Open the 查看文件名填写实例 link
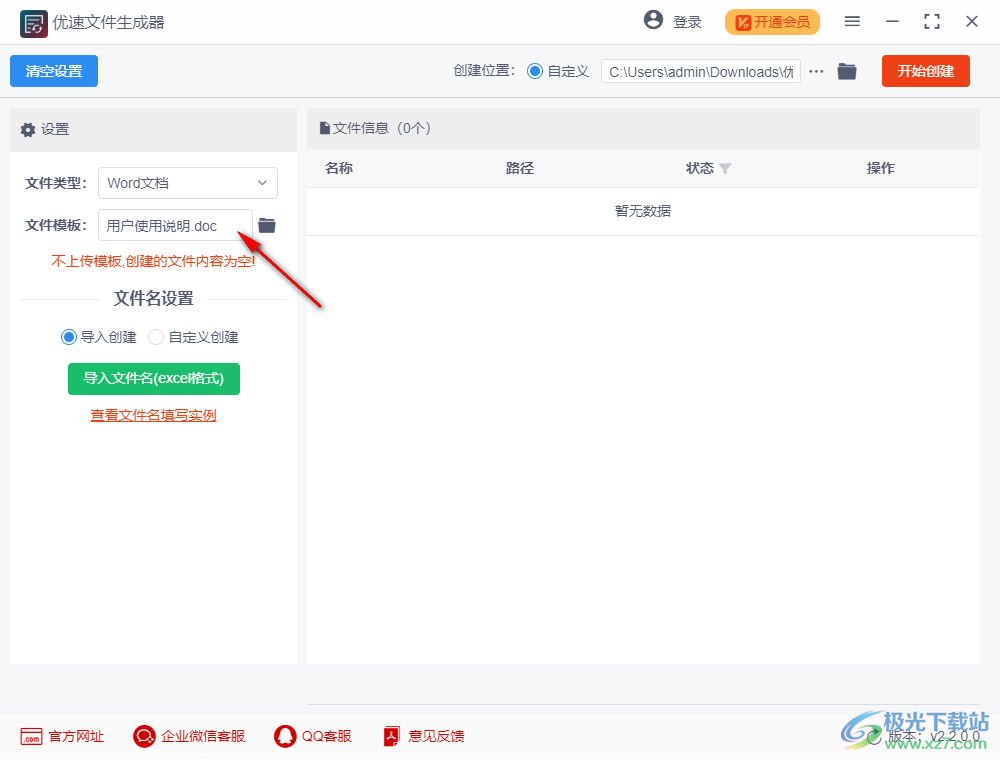The width and height of the screenshot is (1000, 760). (x=153, y=414)
